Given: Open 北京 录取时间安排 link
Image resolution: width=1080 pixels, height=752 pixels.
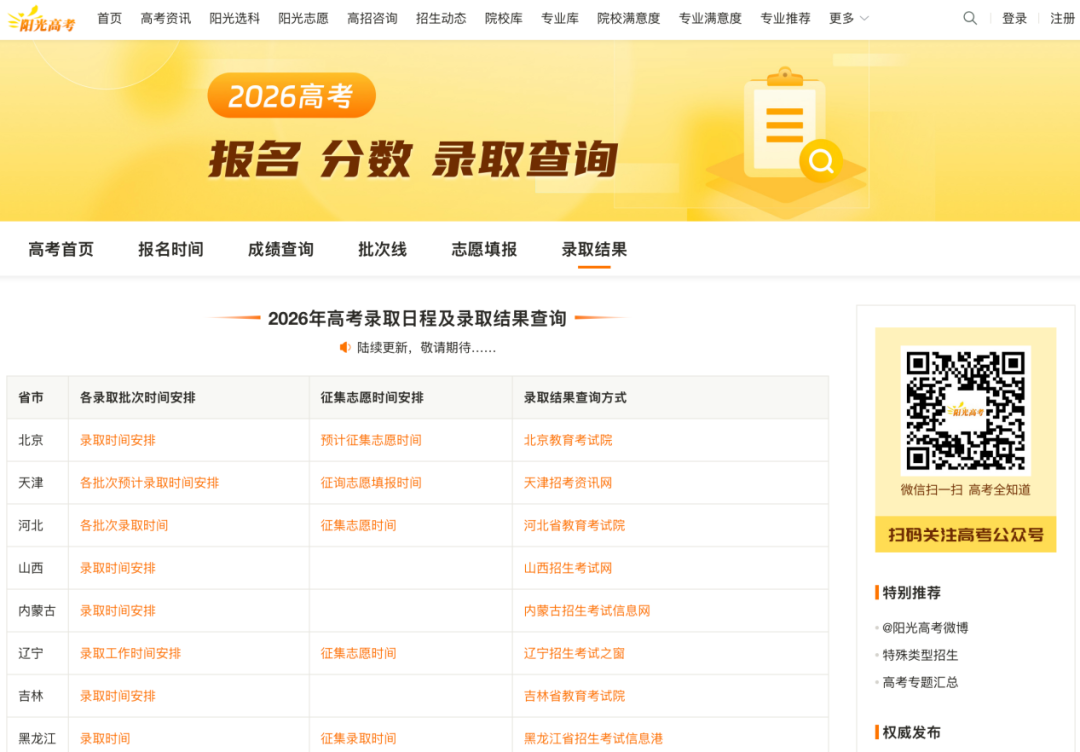Looking at the screenshot, I should pos(118,440).
